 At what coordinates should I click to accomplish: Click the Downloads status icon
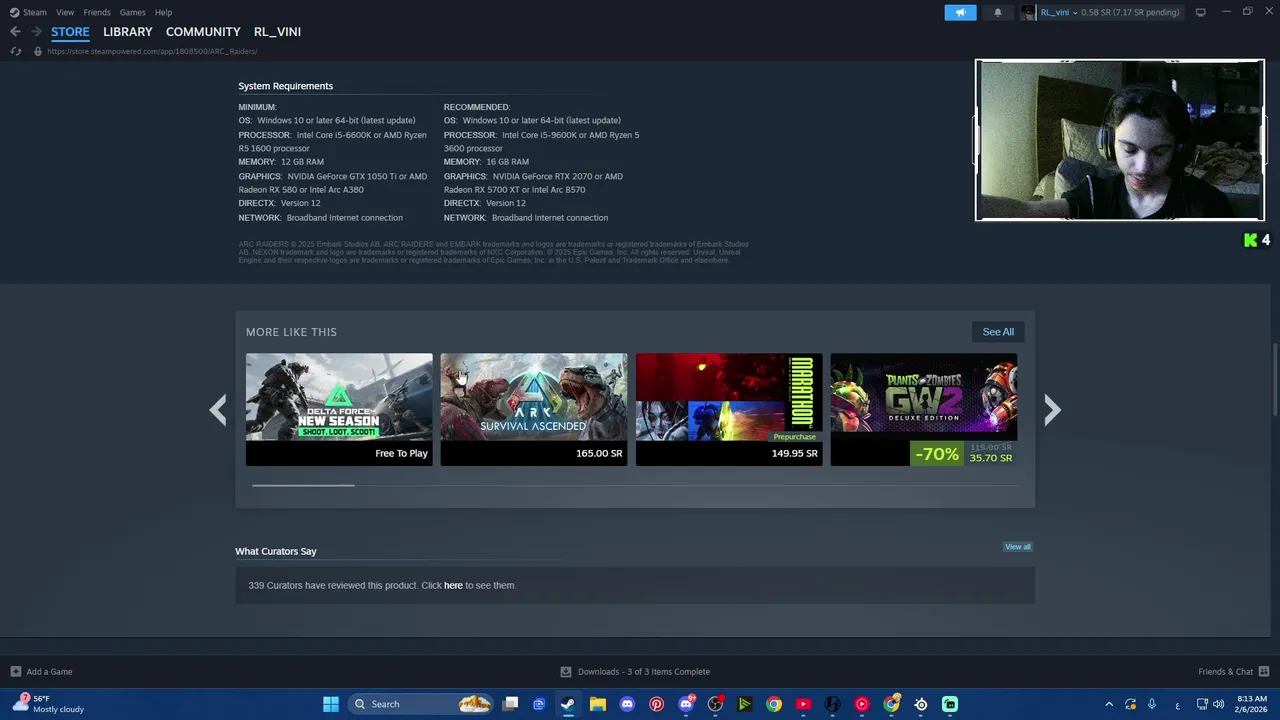566,671
